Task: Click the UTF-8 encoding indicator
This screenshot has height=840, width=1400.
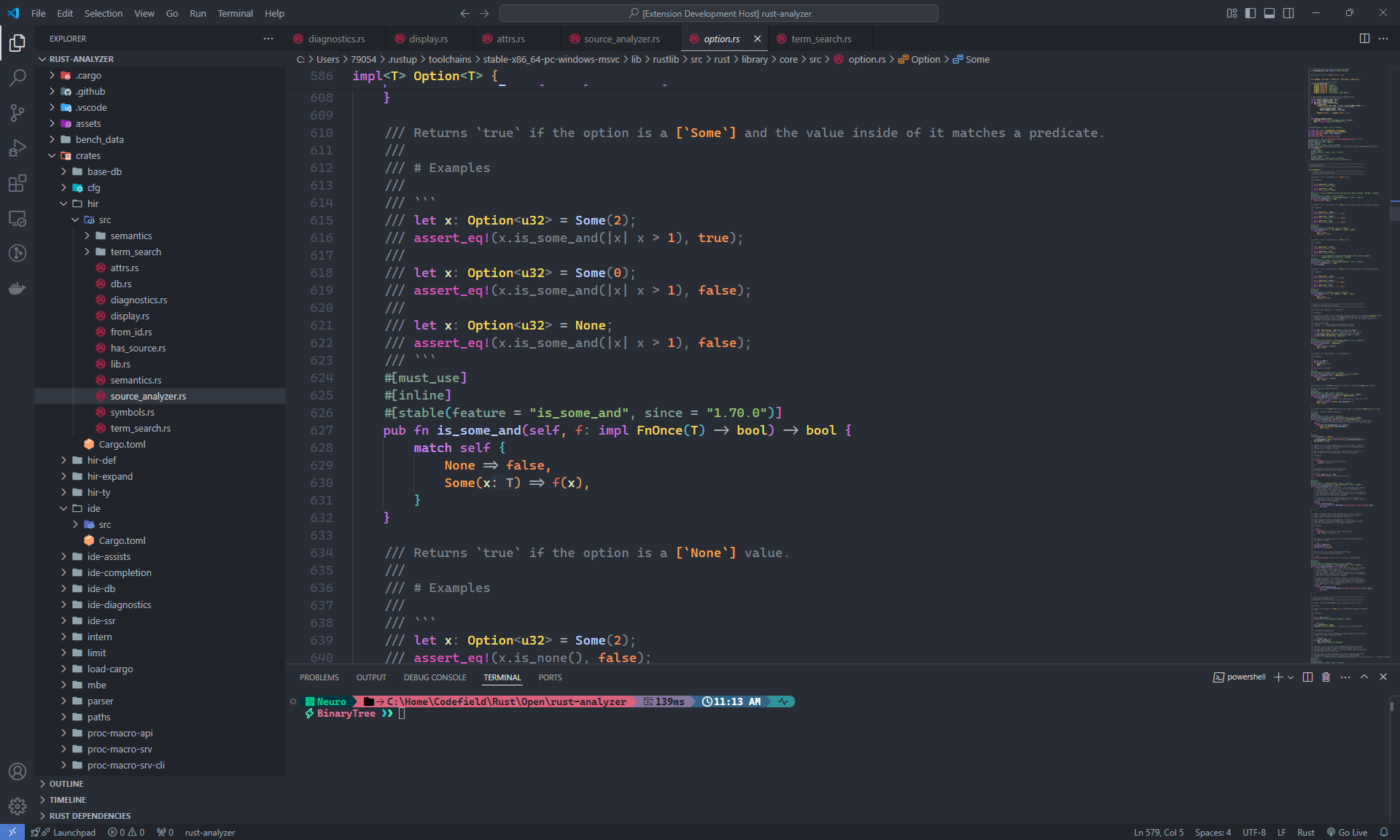Action: click(x=1254, y=832)
